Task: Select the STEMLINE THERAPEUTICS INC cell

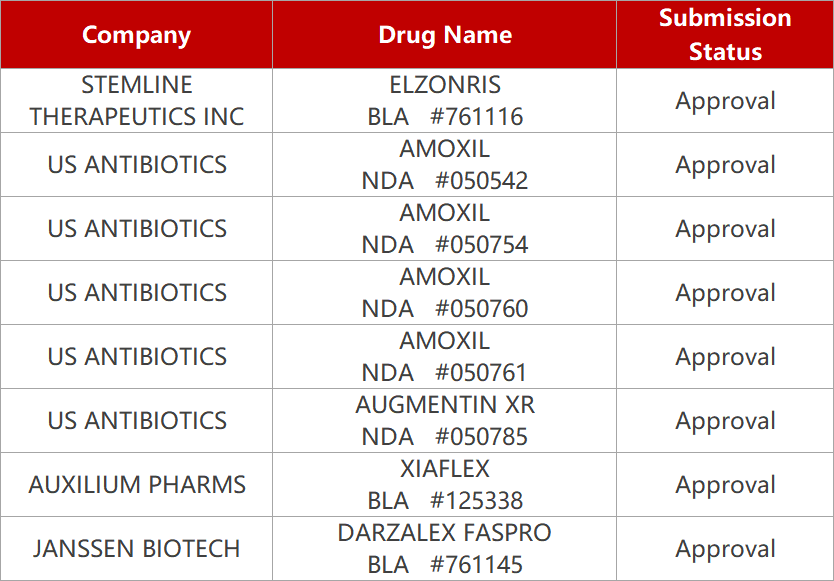Action: pyautogui.click(x=136, y=101)
